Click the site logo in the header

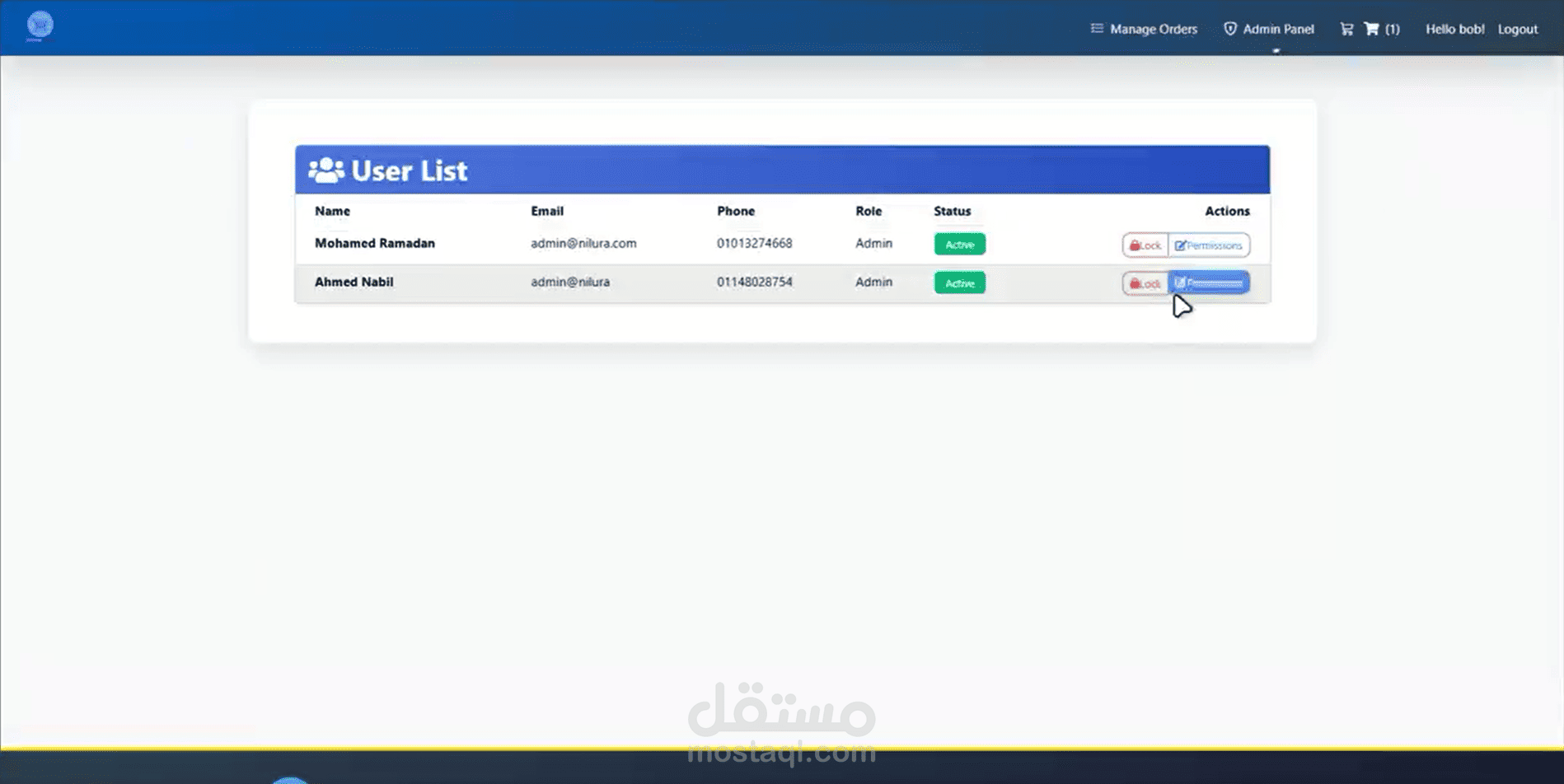pyautogui.click(x=40, y=26)
